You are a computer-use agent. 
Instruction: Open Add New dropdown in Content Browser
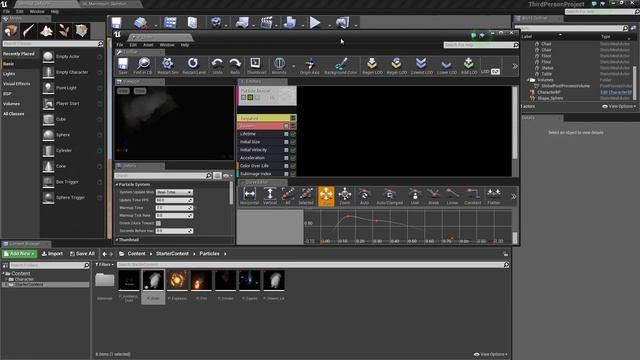pos(20,253)
